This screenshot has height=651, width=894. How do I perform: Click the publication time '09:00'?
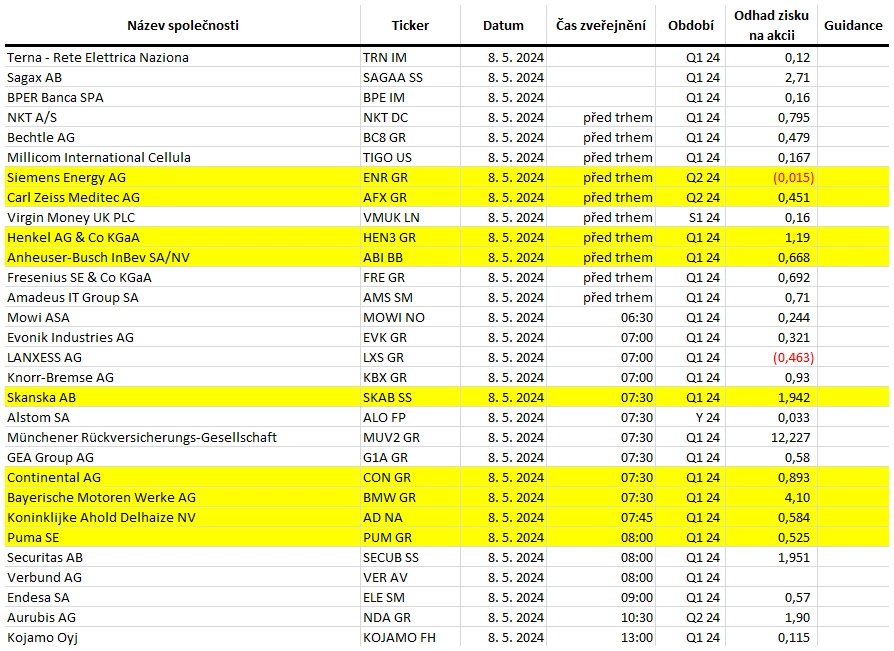tap(637, 597)
